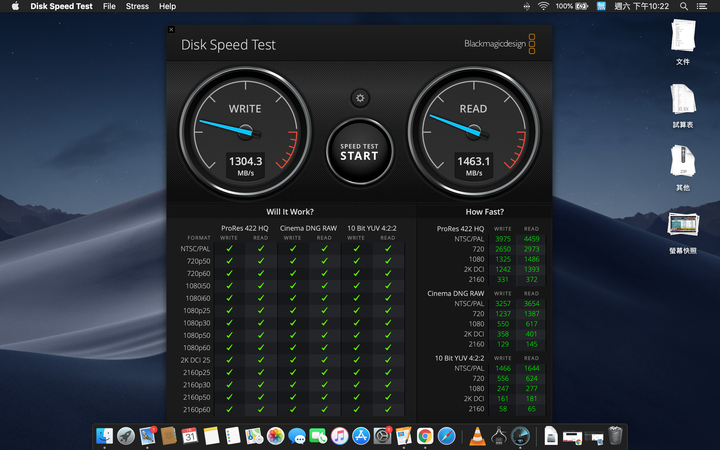Viewport: 720px width, 450px height.
Task: Click ProRes 422 HQ NTSC/PAL write value 3975
Action: [503, 239]
